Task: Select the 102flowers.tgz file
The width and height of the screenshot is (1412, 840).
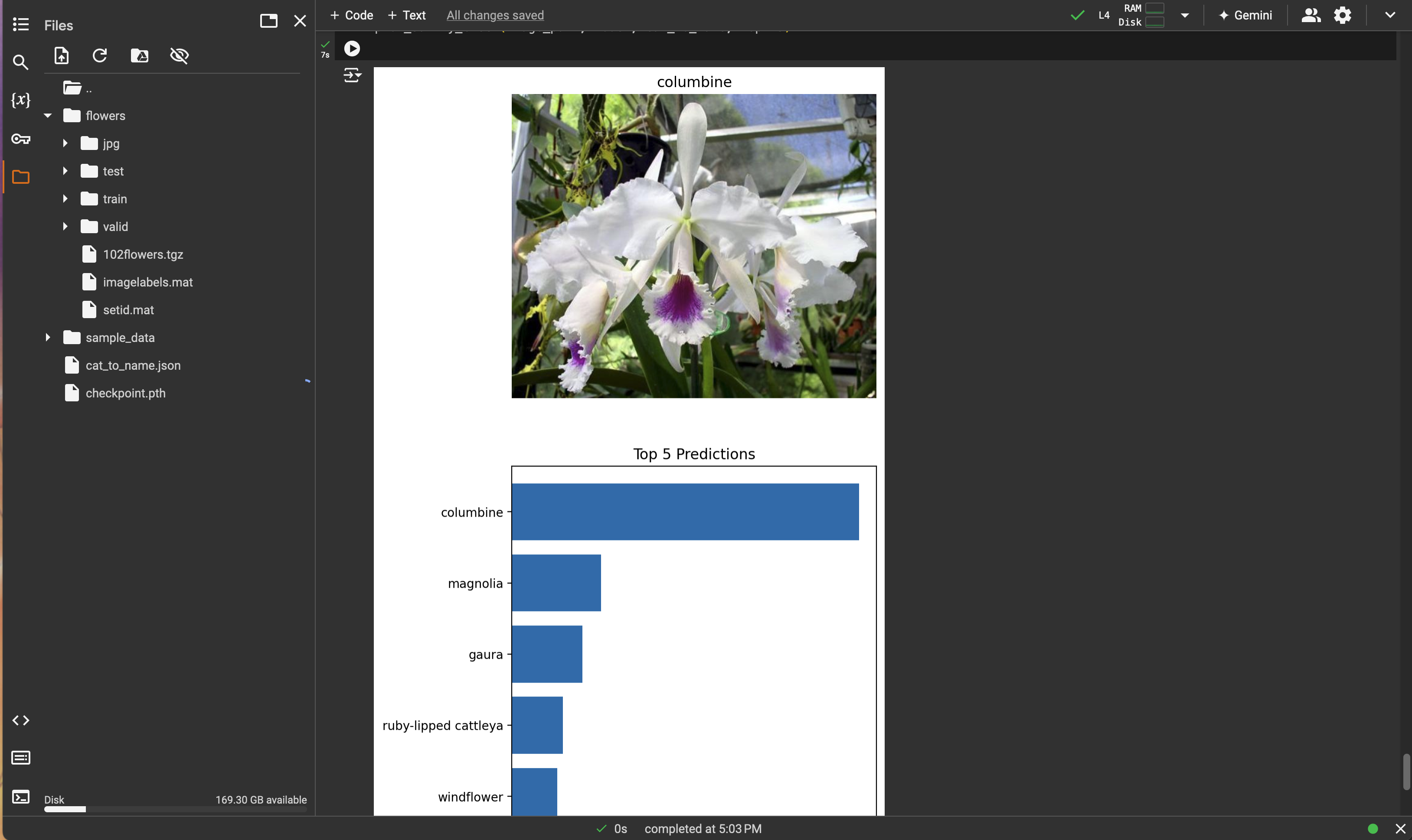Action: 143,254
